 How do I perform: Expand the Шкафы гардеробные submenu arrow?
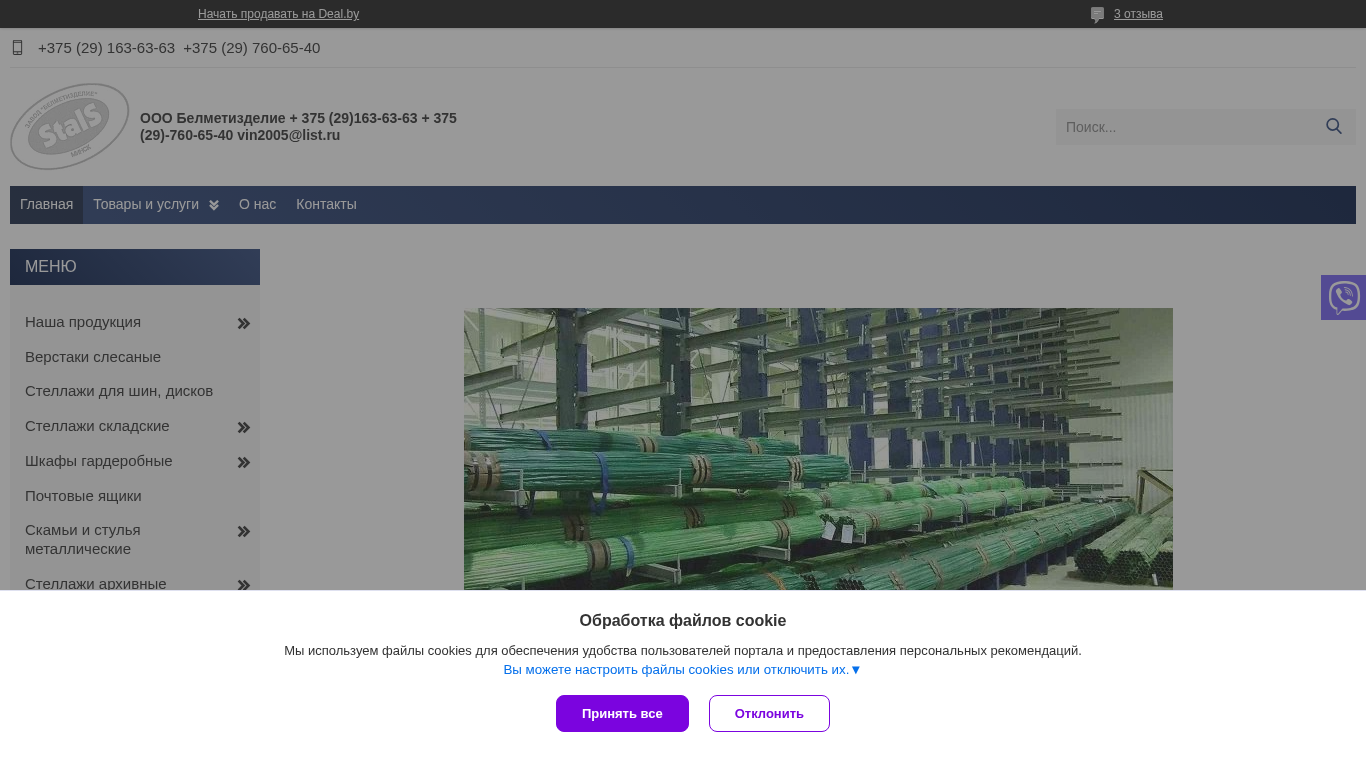tap(244, 462)
